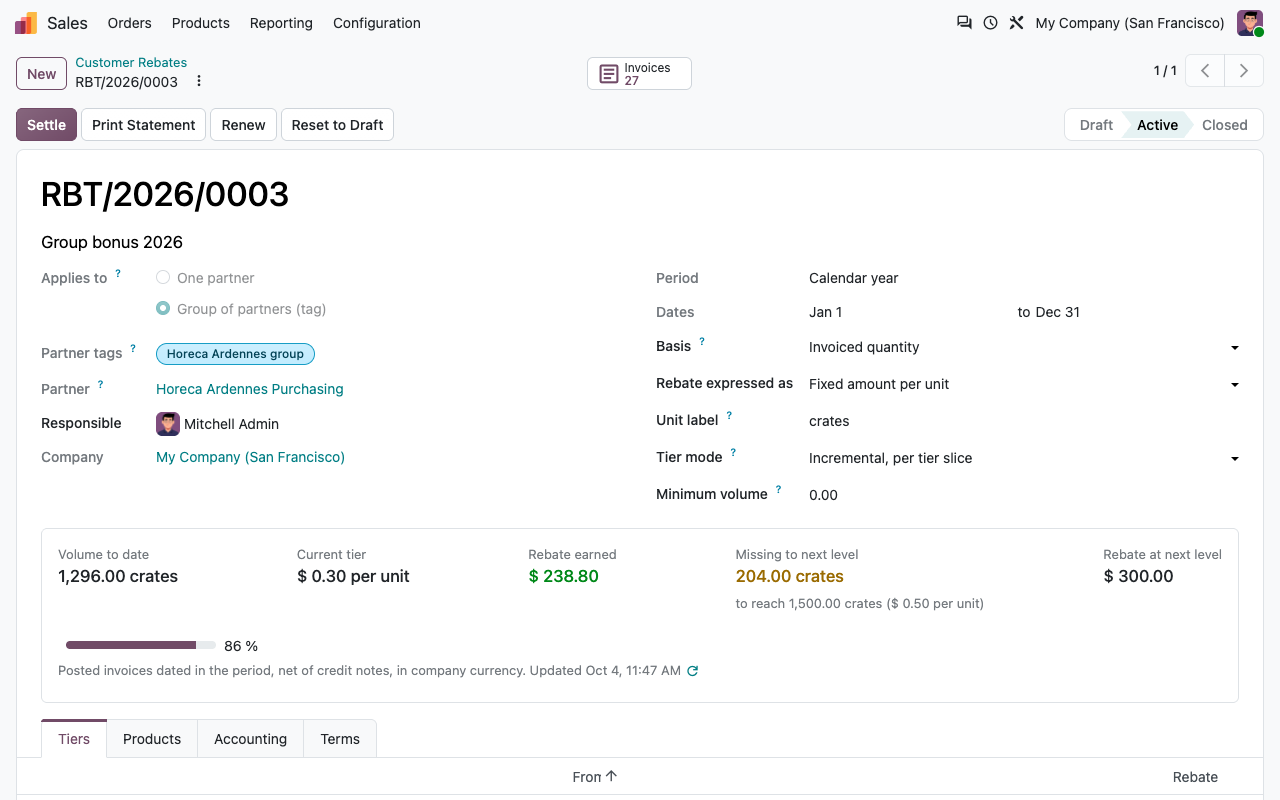Click the 86 % volume progress bar
The image size is (1280, 800).
[x=141, y=646]
